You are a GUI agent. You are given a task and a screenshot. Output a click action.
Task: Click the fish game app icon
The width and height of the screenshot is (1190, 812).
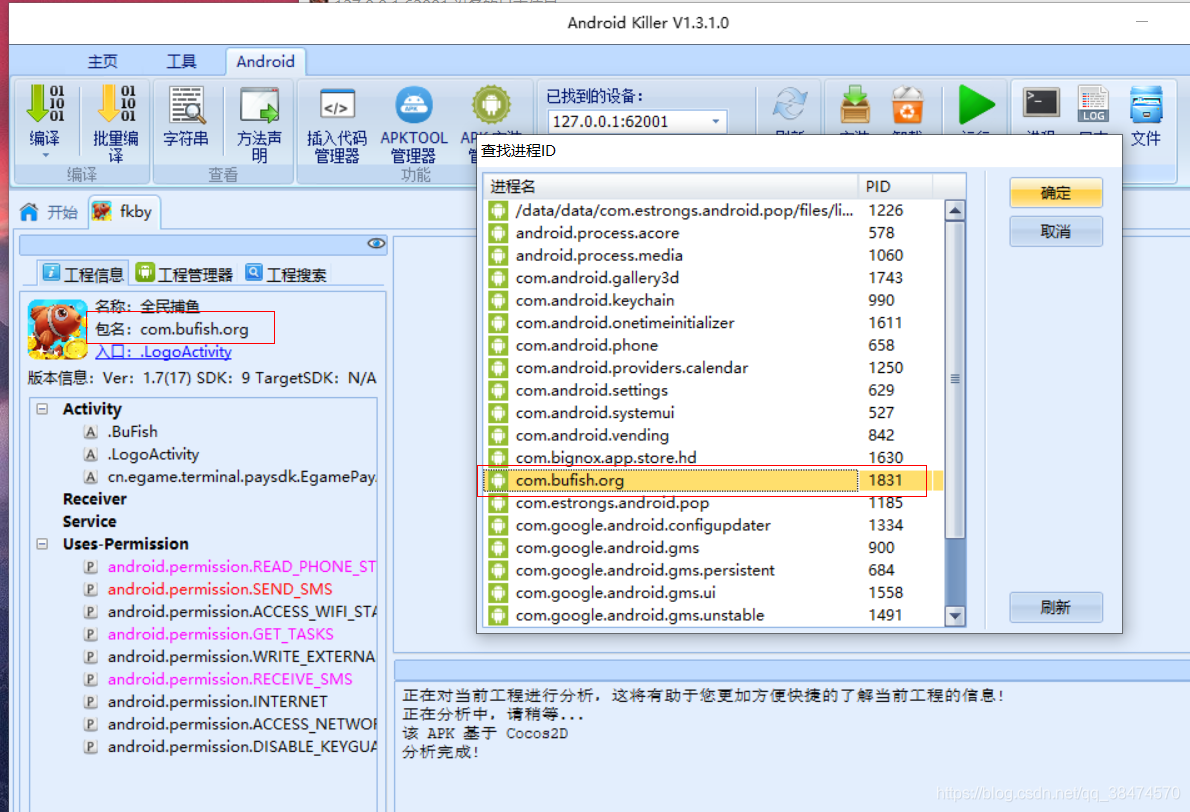click(57, 329)
